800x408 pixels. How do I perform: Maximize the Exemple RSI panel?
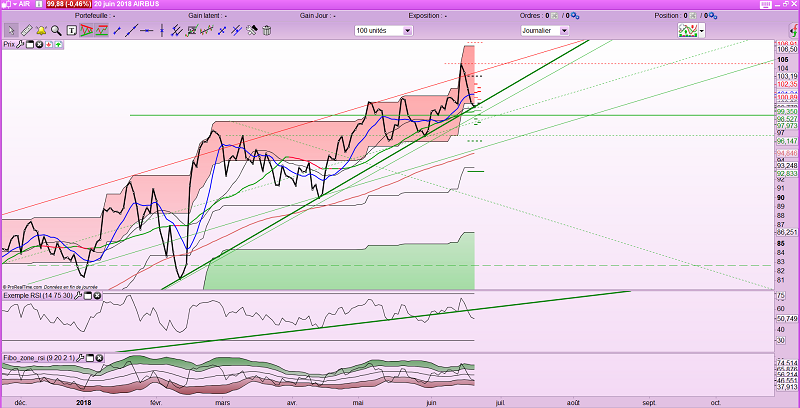[x=88, y=296]
